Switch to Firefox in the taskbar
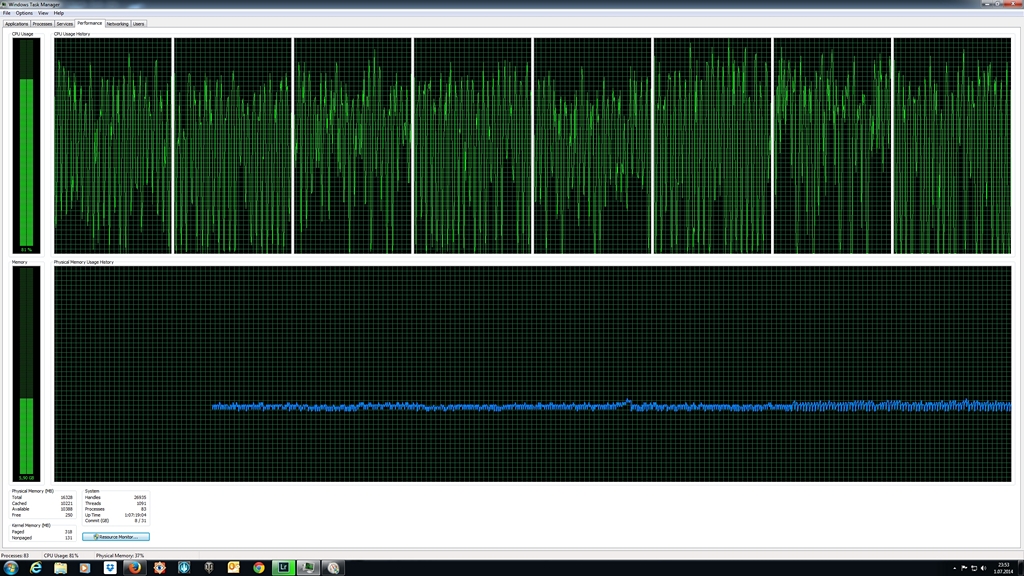This screenshot has height=576, width=1024. coord(135,568)
